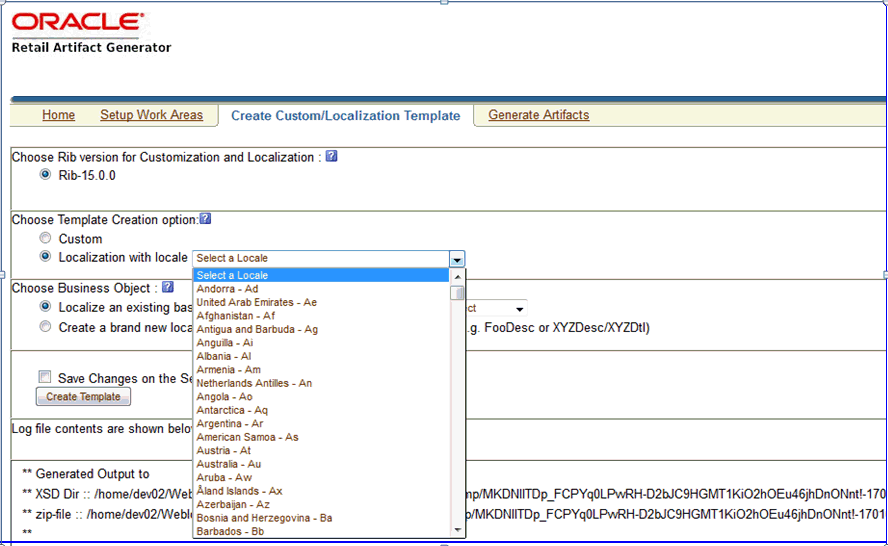Select Armenia - Am locale

(x=321, y=370)
